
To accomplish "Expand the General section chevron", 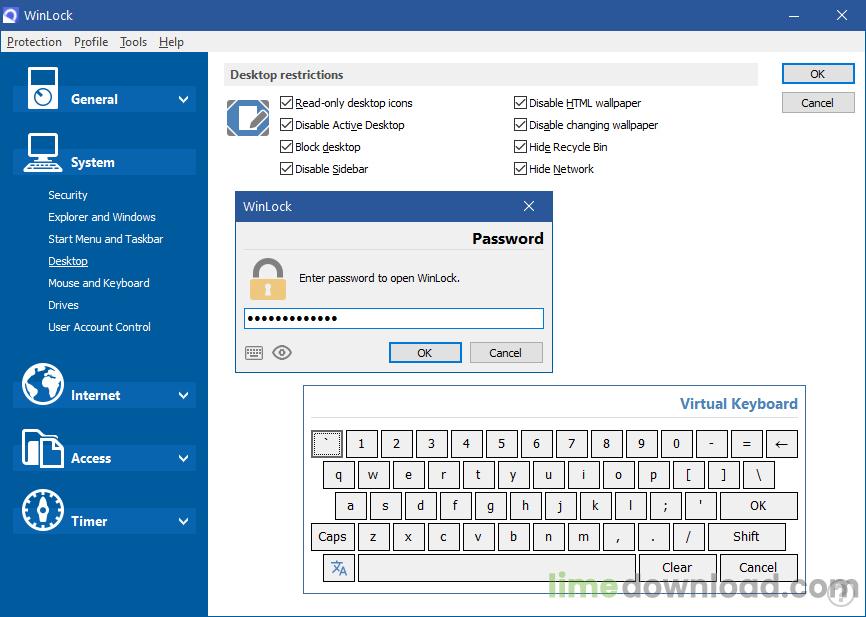I will pyautogui.click(x=183, y=99).
